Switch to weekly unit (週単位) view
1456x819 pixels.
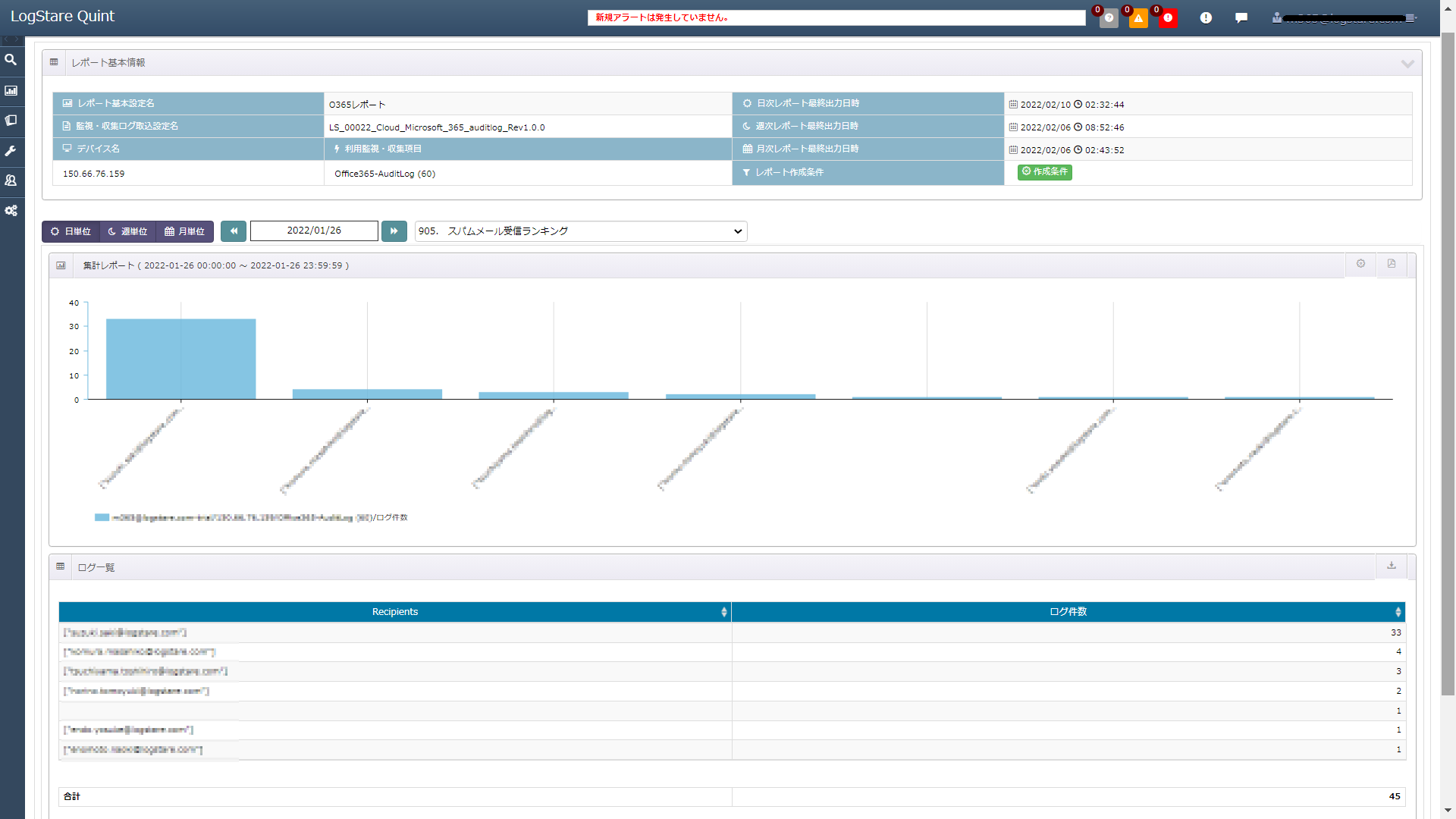[127, 231]
